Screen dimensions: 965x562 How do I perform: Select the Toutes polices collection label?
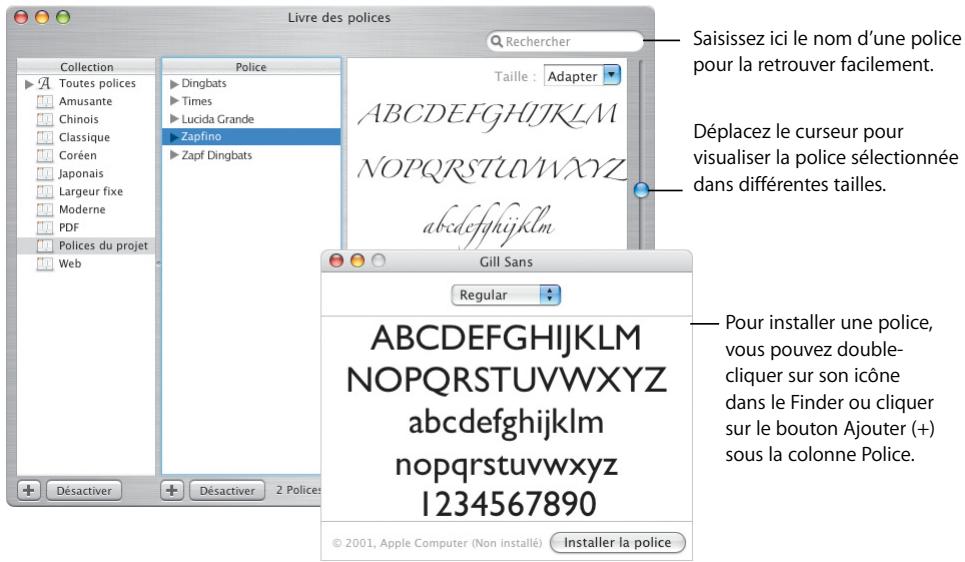coord(97,83)
